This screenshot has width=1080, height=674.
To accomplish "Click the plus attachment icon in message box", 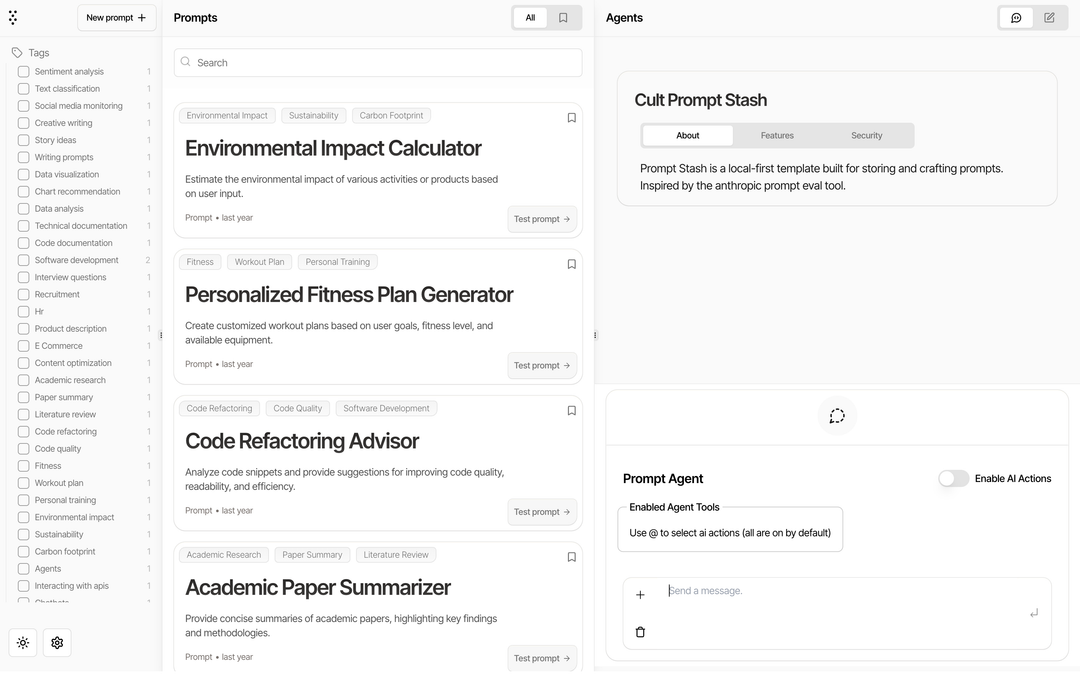I will pos(640,595).
